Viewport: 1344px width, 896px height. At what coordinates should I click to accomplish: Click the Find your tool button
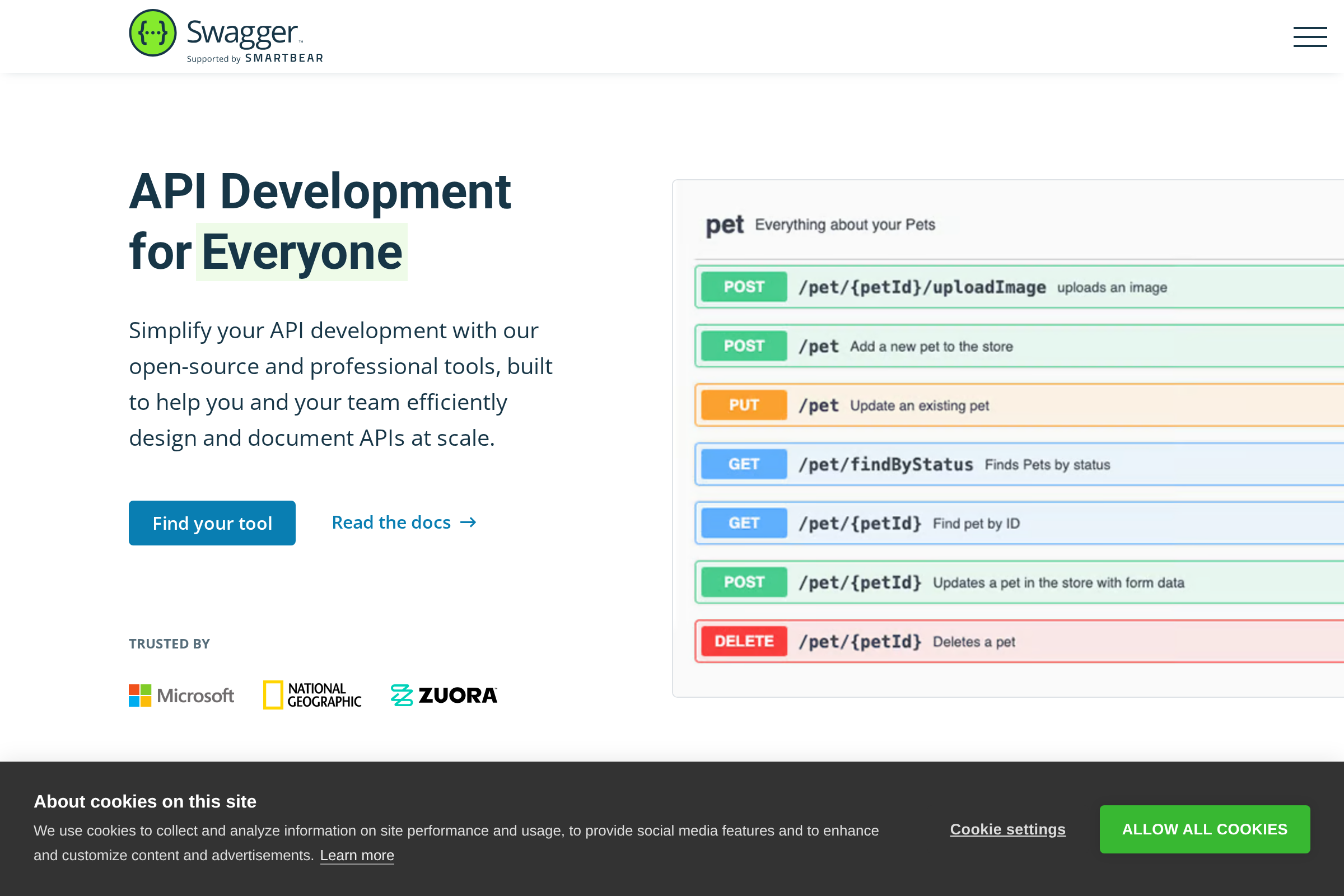[x=212, y=522]
